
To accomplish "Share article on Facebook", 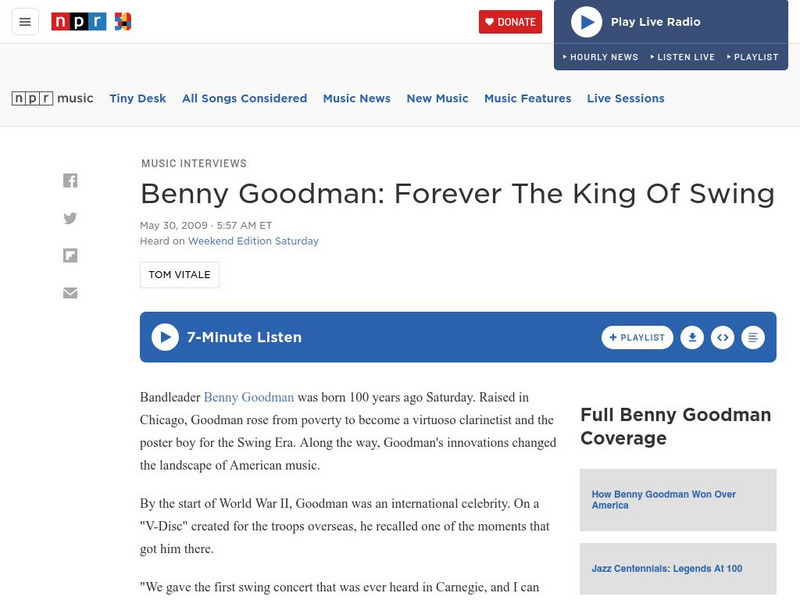I will [x=70, y=181].
